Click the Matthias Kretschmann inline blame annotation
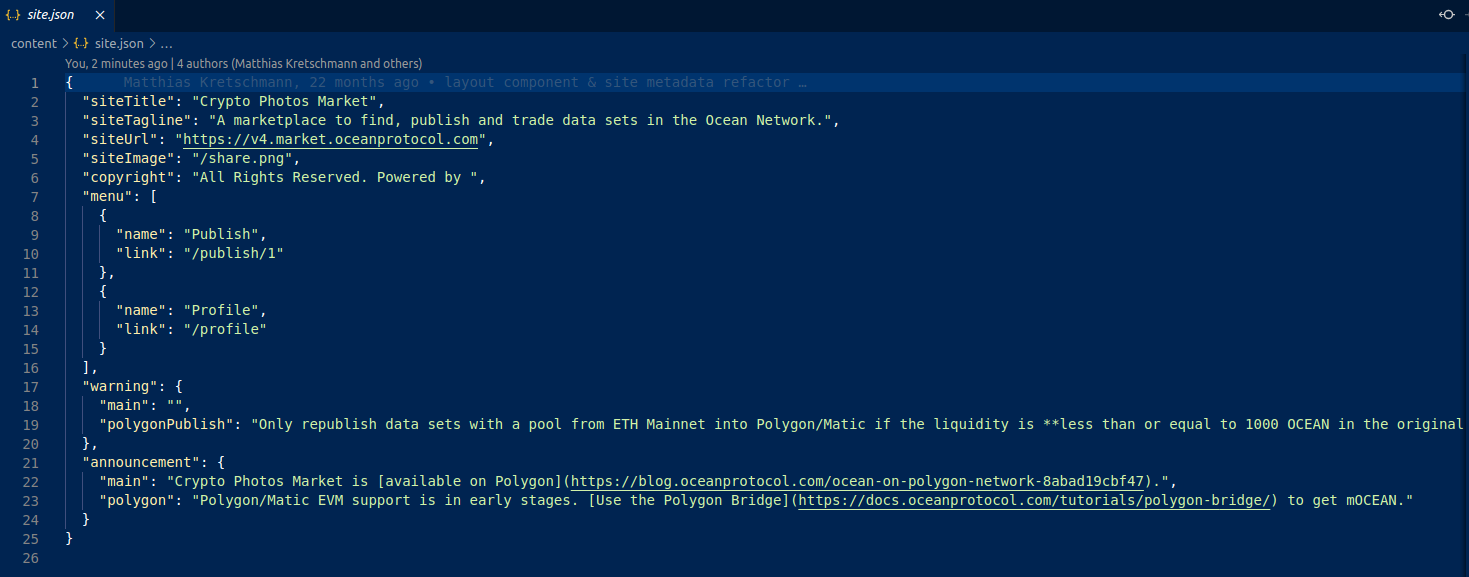Screen dimensions: 1469x577 pos(465,82)
